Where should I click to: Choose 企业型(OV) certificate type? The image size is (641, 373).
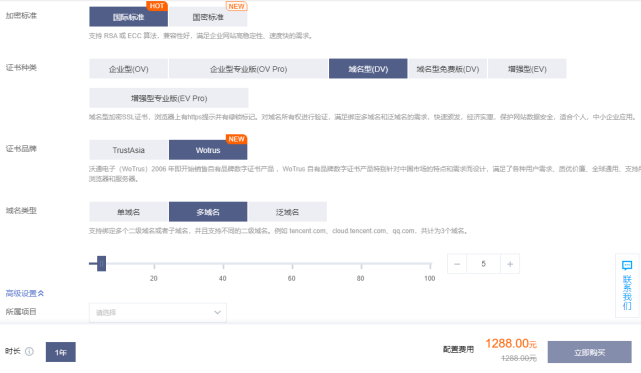[x=128, y=69]
